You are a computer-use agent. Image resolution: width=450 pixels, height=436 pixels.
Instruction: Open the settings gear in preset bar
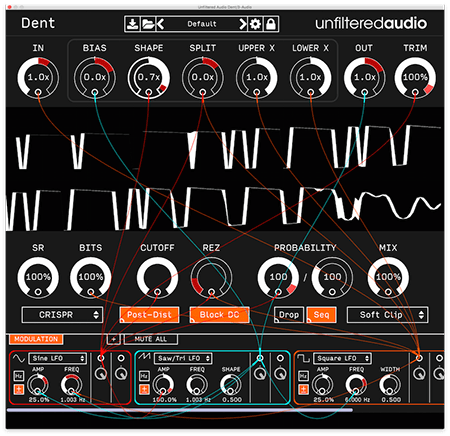(x=255, y=24)
